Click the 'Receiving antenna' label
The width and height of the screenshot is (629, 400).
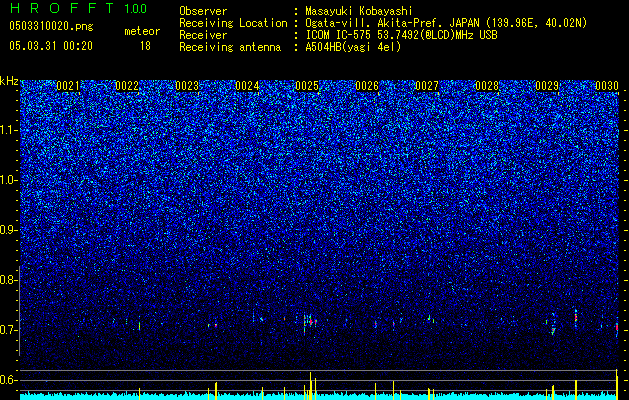coord(230,47)
